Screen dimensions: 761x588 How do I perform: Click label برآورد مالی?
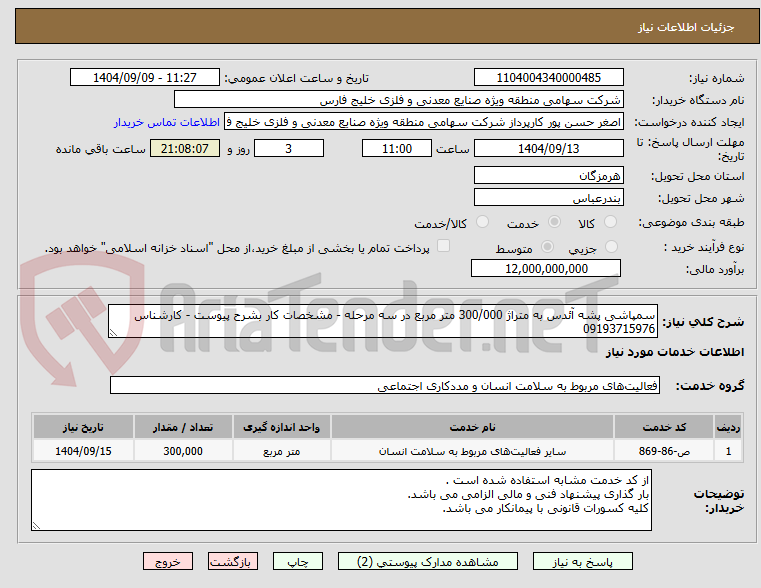tap(715, 269)
